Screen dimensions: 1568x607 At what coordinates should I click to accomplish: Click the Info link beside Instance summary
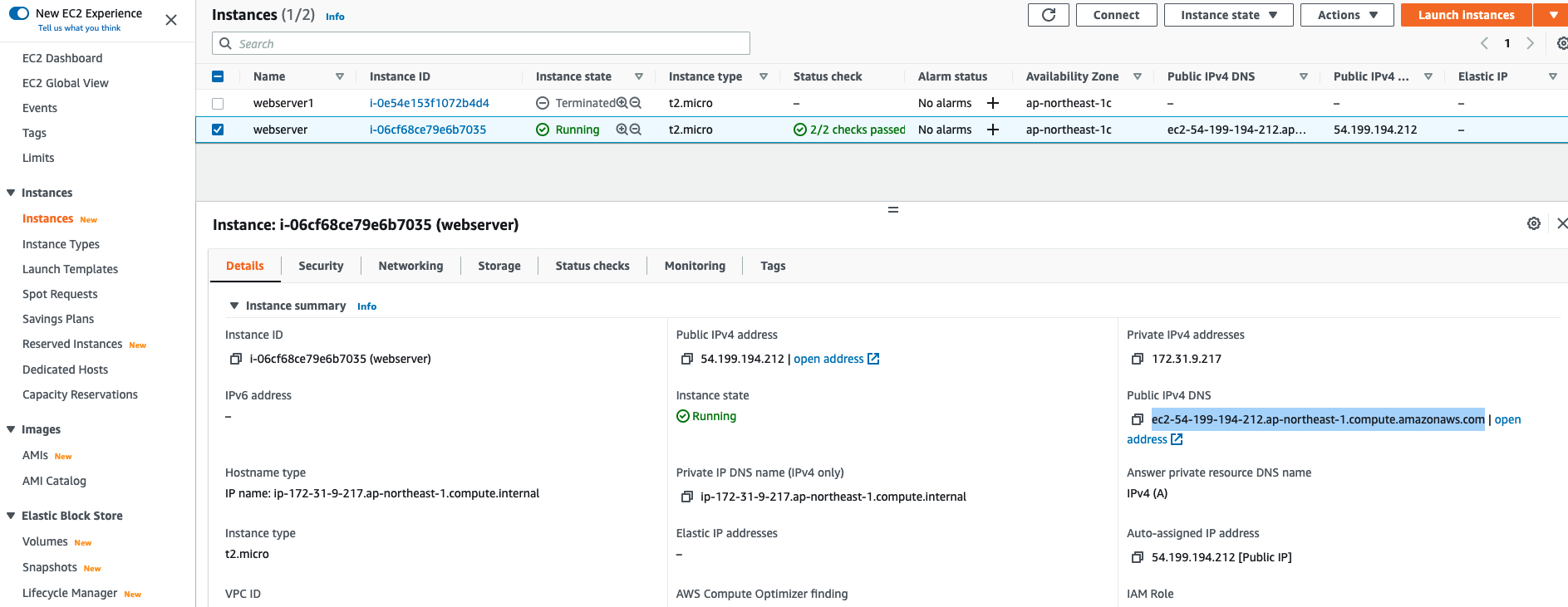[366, 306]
